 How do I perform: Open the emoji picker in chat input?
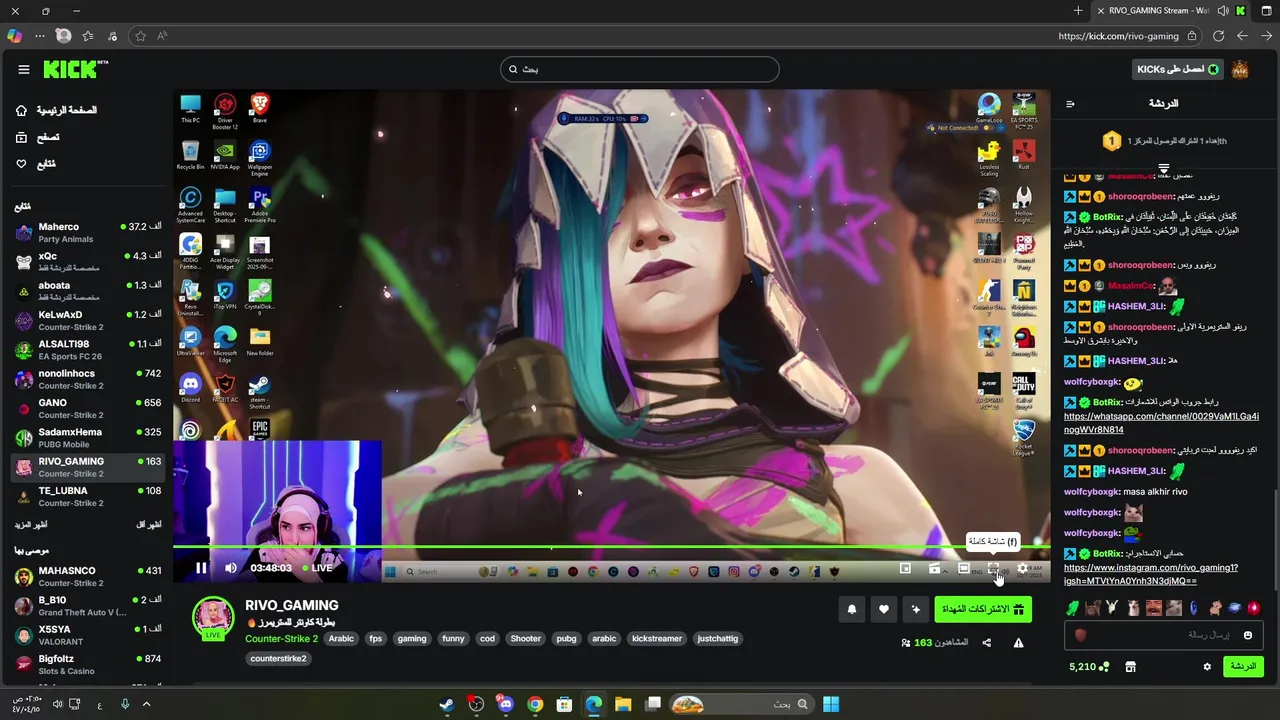pos(1248,635)
